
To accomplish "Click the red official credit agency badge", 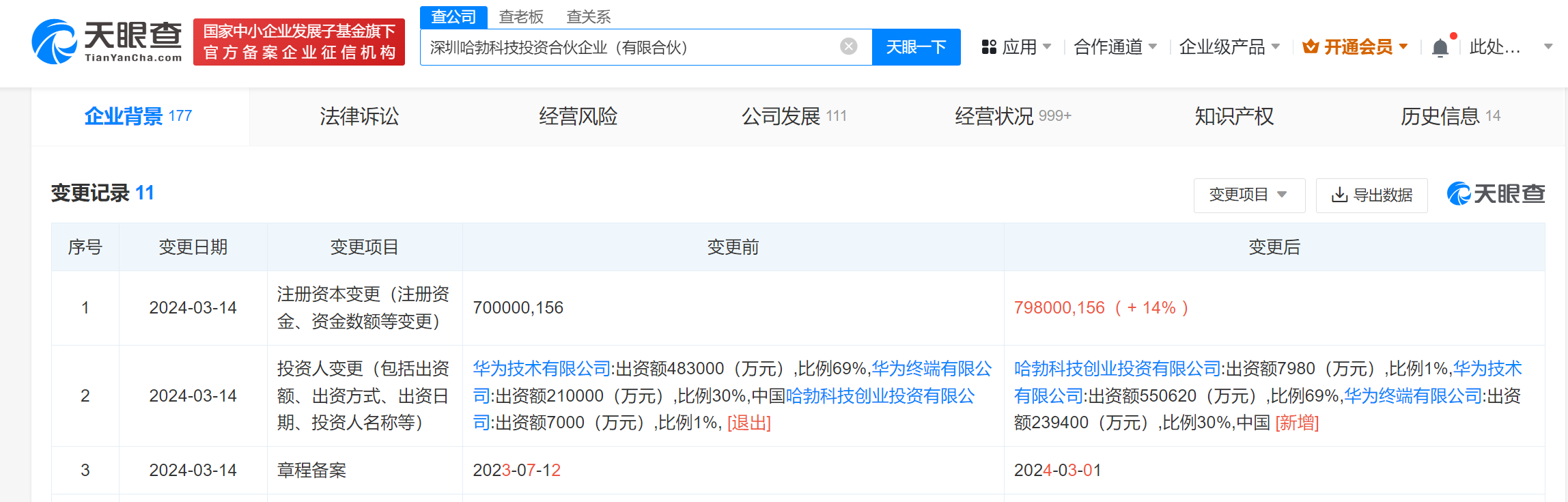I will coord(299,42).
